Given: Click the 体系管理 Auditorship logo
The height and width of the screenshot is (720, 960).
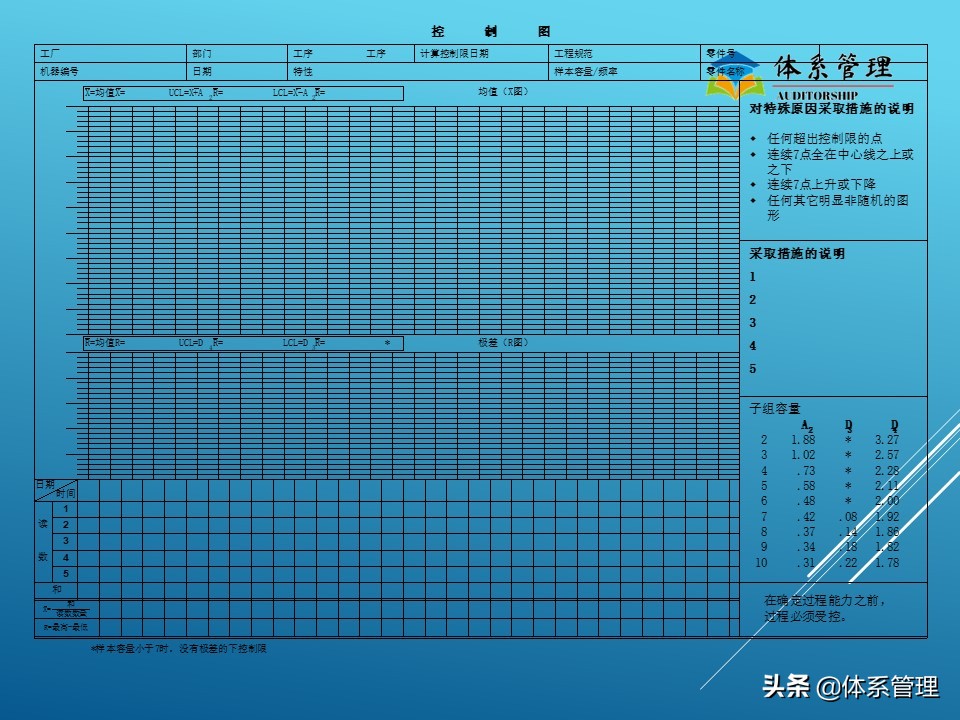Looking at the screenshot, I should coord(799,76).
